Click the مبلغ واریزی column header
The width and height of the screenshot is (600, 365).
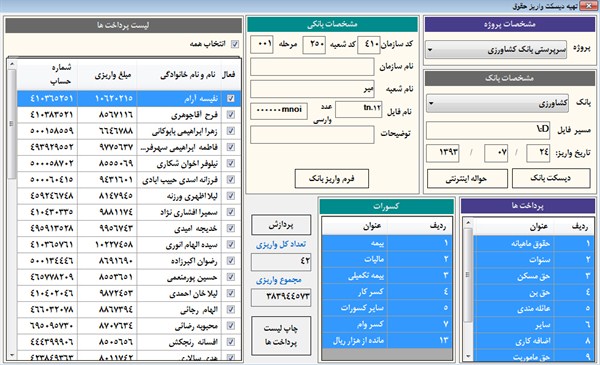point(108,75)
